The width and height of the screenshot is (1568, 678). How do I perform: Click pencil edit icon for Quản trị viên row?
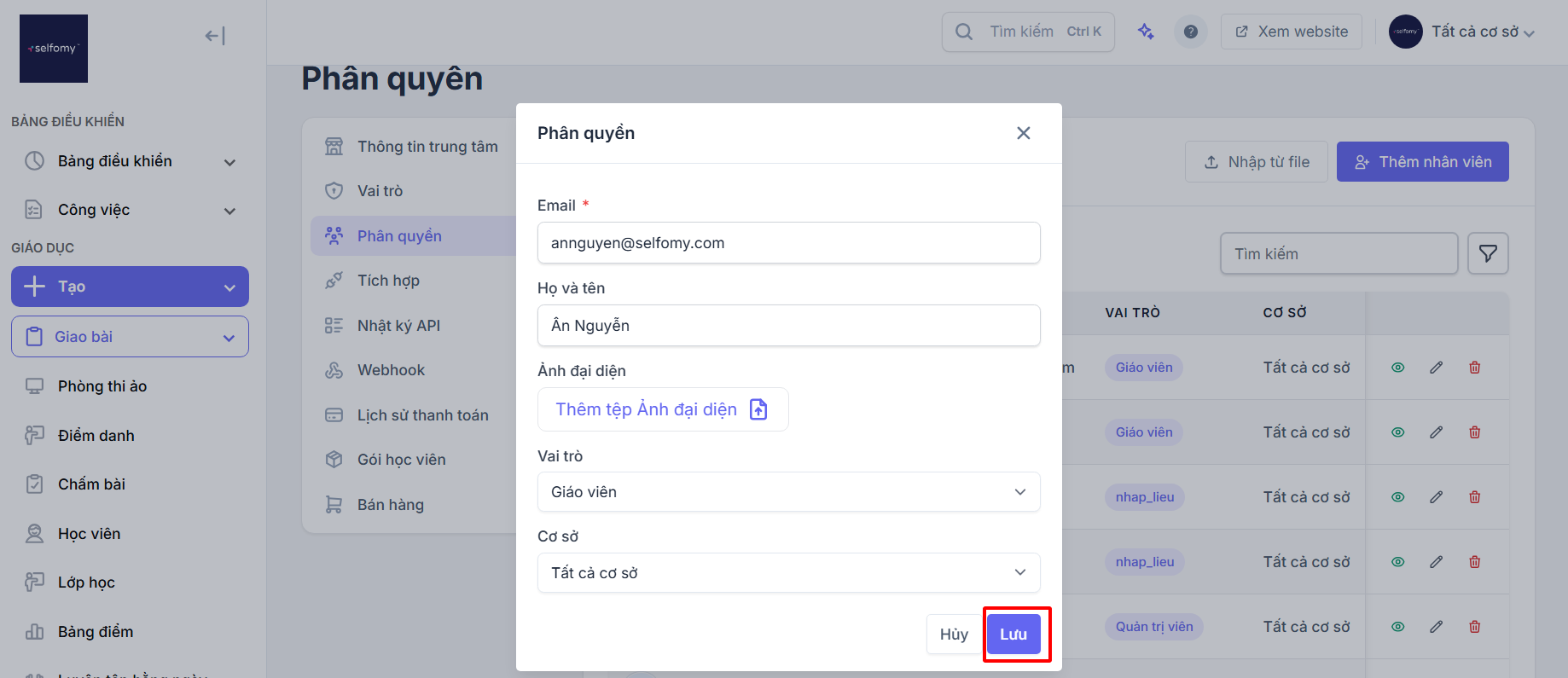[1437, 627]
